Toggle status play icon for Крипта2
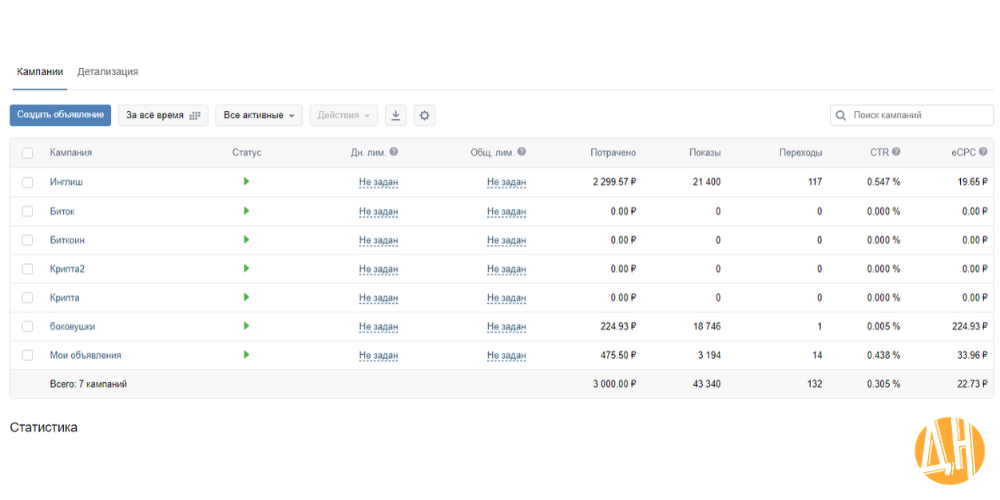This screenshot has width=1000, height=500. (x=246, y=268)
